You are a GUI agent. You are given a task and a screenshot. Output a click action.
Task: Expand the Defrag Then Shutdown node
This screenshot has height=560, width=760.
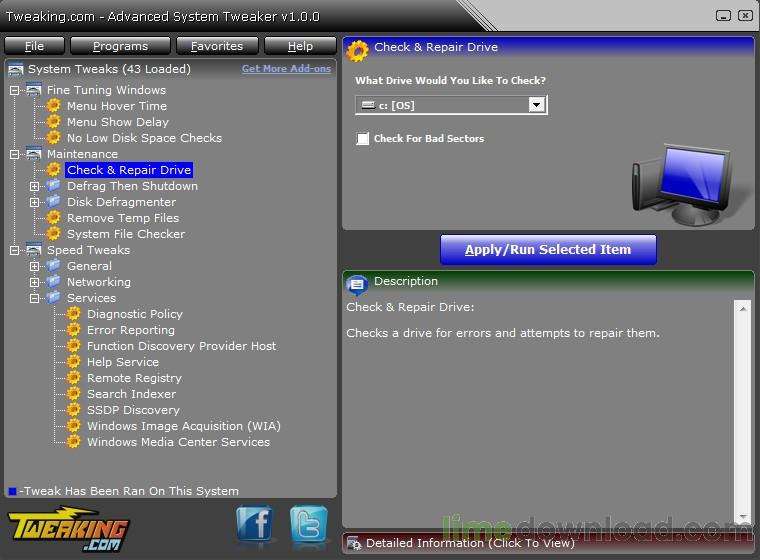click(34, 186)
